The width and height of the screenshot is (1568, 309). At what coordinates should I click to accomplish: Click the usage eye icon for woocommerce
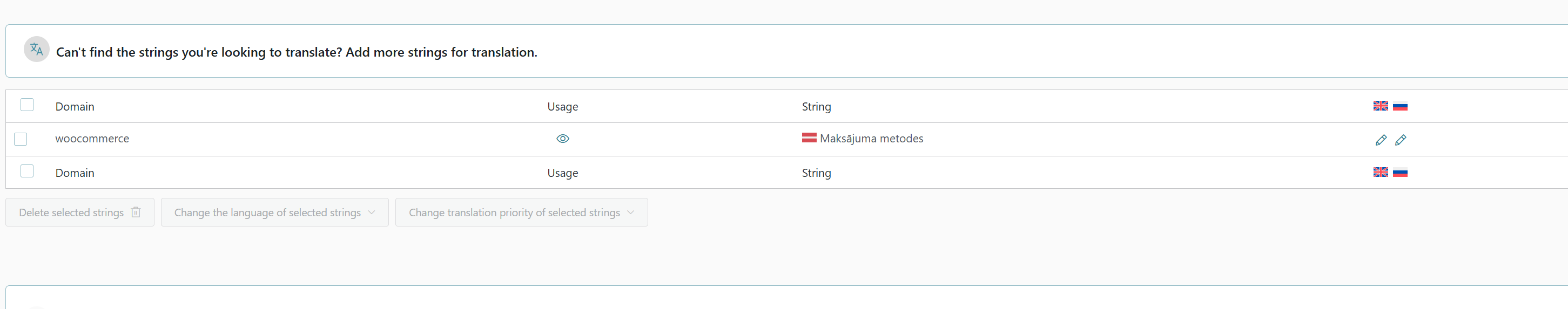[x=562, y=139]
